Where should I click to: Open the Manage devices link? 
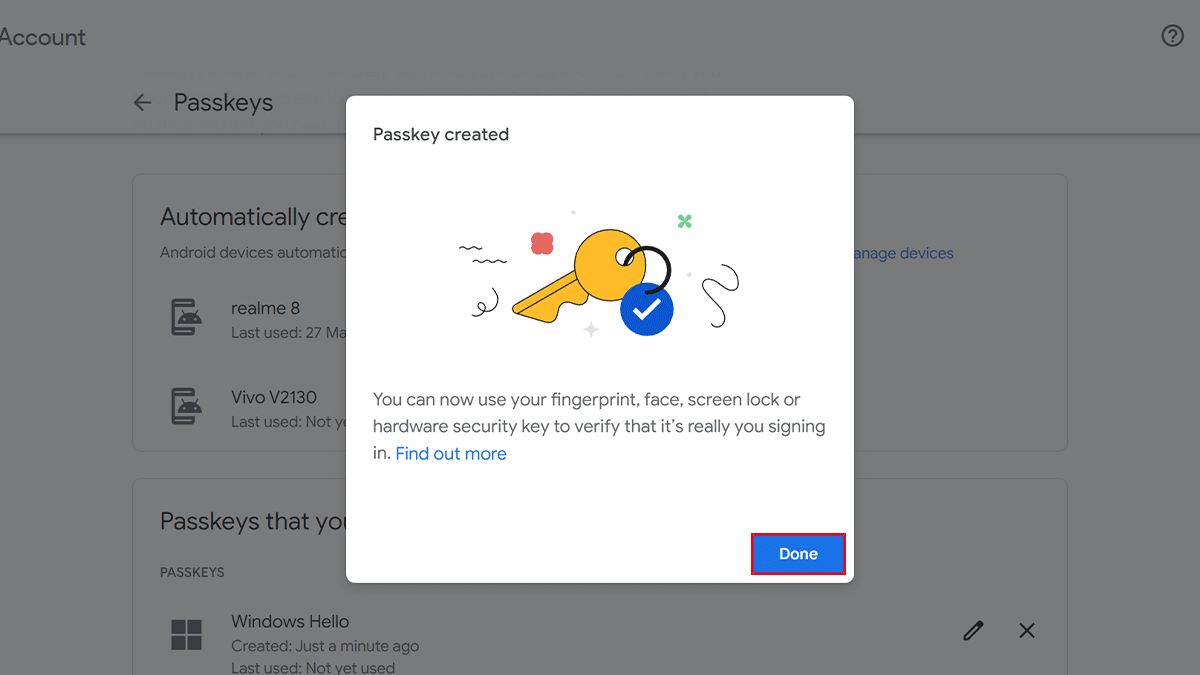[x=904, y=253]
